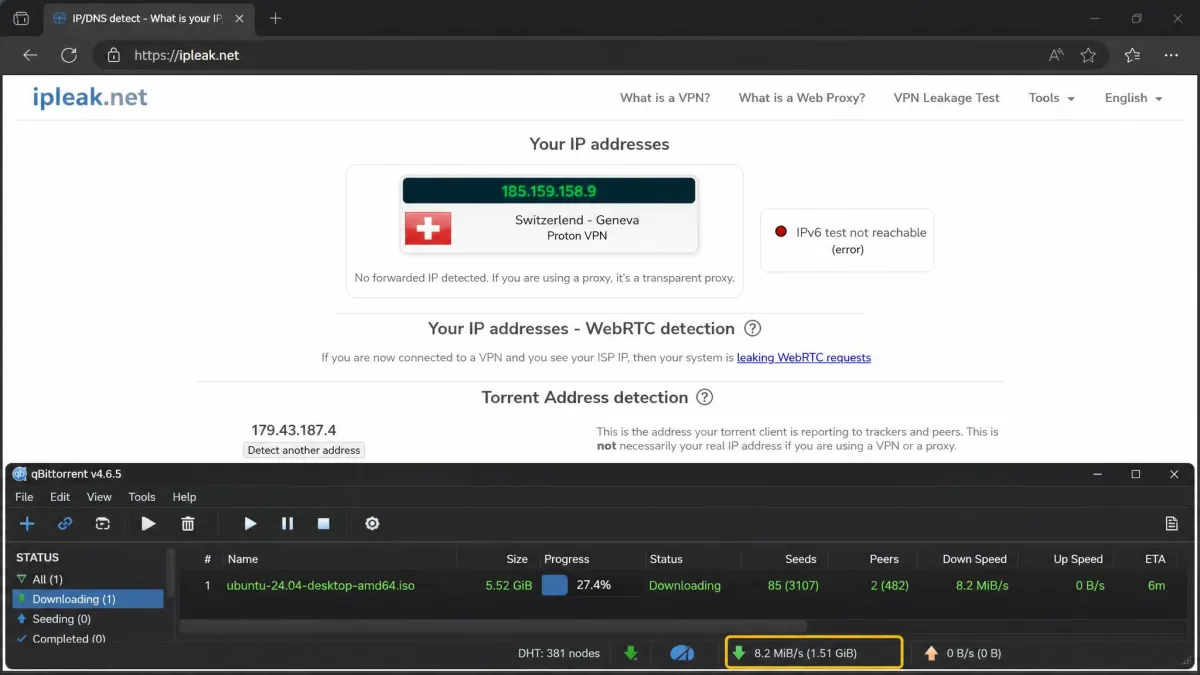Click the Detect another address button
Viewport: 1200px width, 675px height.
coord(304,450)
